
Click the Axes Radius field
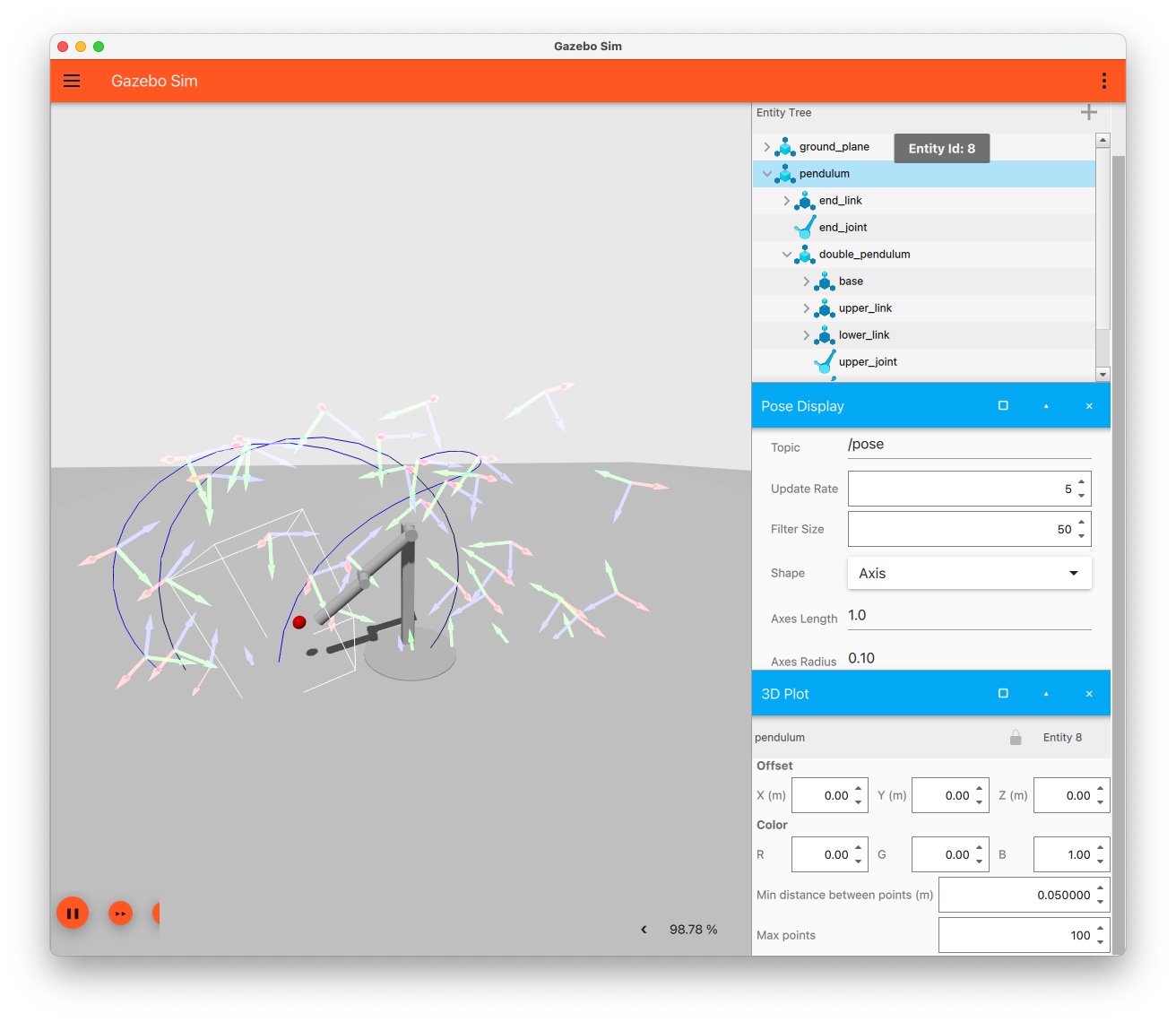(x=969, y=658)
